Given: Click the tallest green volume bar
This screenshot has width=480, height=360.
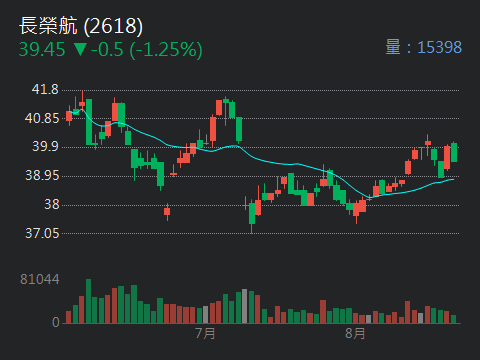Looking at the screenshot, I should 88,301.
